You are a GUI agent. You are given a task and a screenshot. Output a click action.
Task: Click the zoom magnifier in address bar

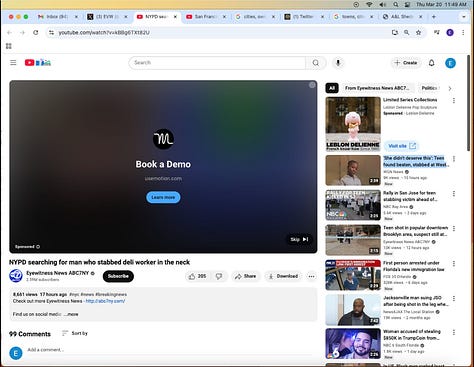406,32
